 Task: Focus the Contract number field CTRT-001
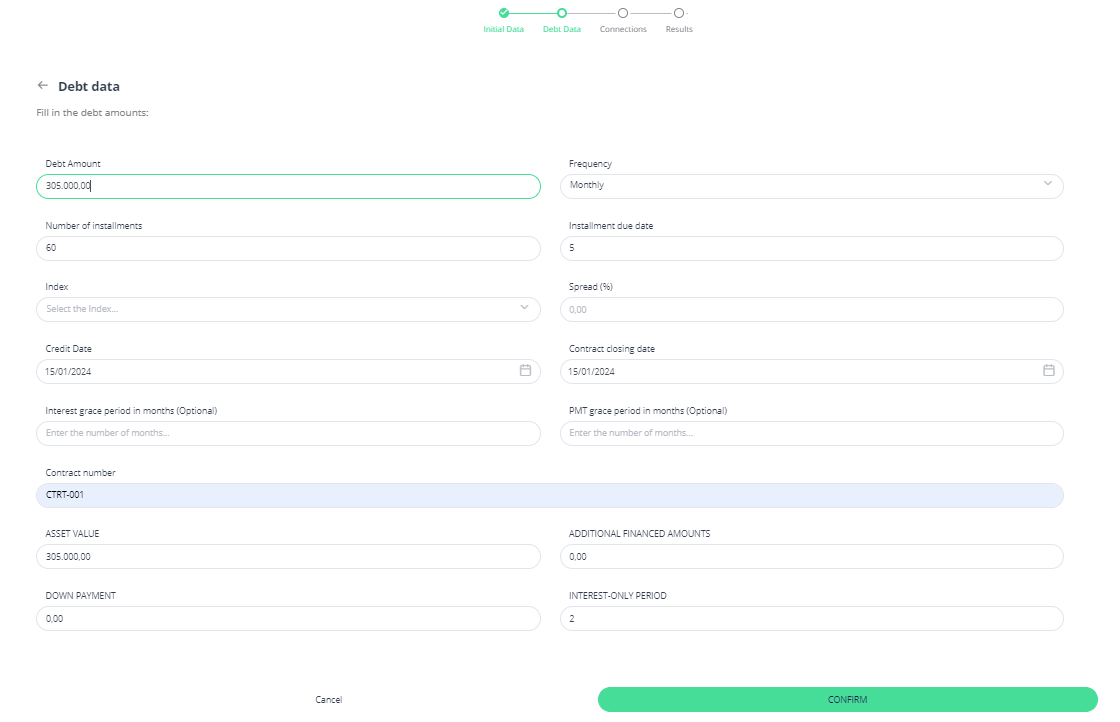click(x=550, y=495)
